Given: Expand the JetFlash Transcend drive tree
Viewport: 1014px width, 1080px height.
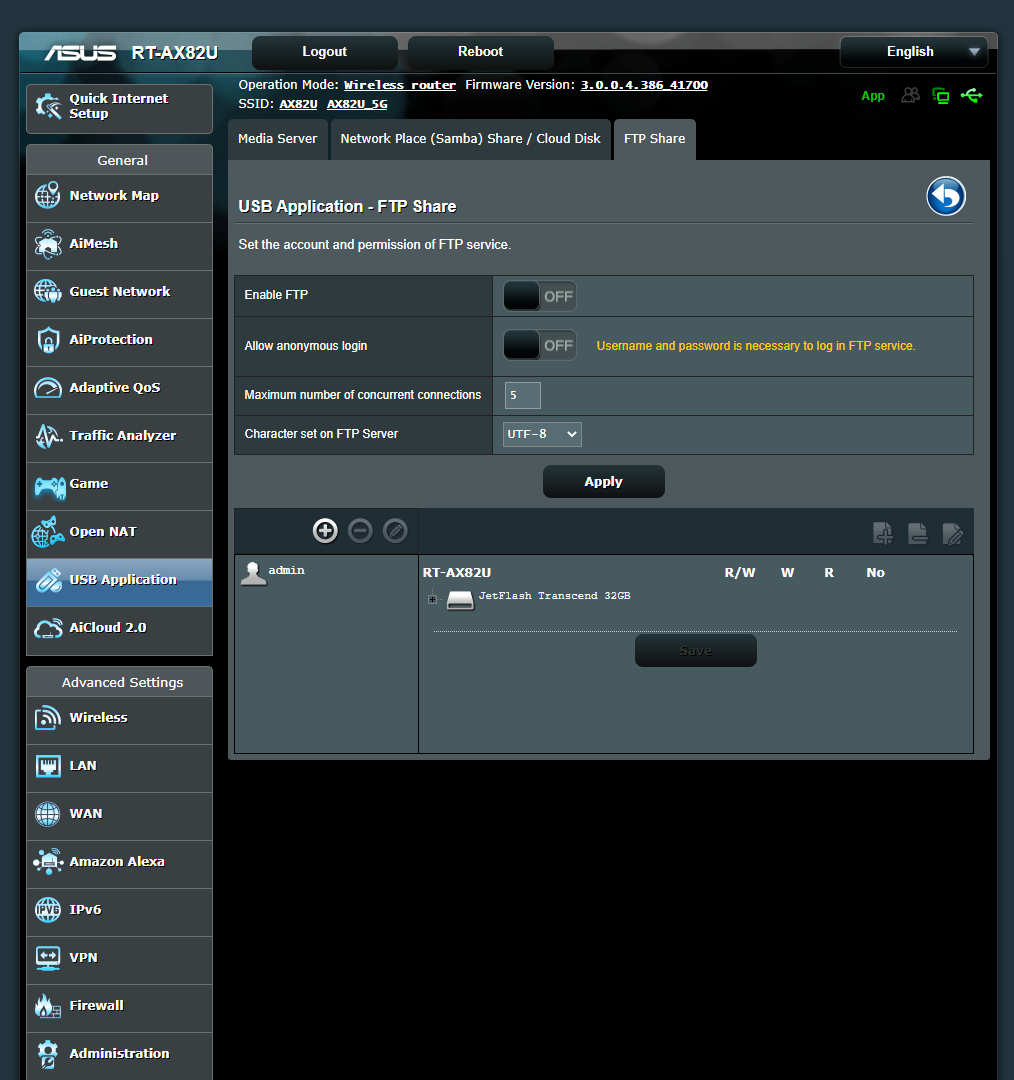Looking at the screenshot, I should pyautogui.click(x=433, y=599).
